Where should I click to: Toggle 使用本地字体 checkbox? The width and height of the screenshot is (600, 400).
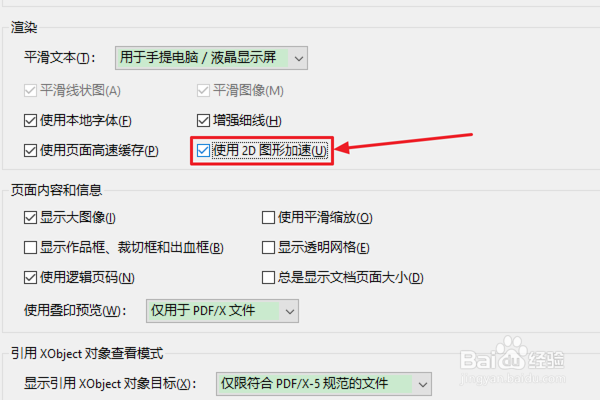click(x=30, y=121)
